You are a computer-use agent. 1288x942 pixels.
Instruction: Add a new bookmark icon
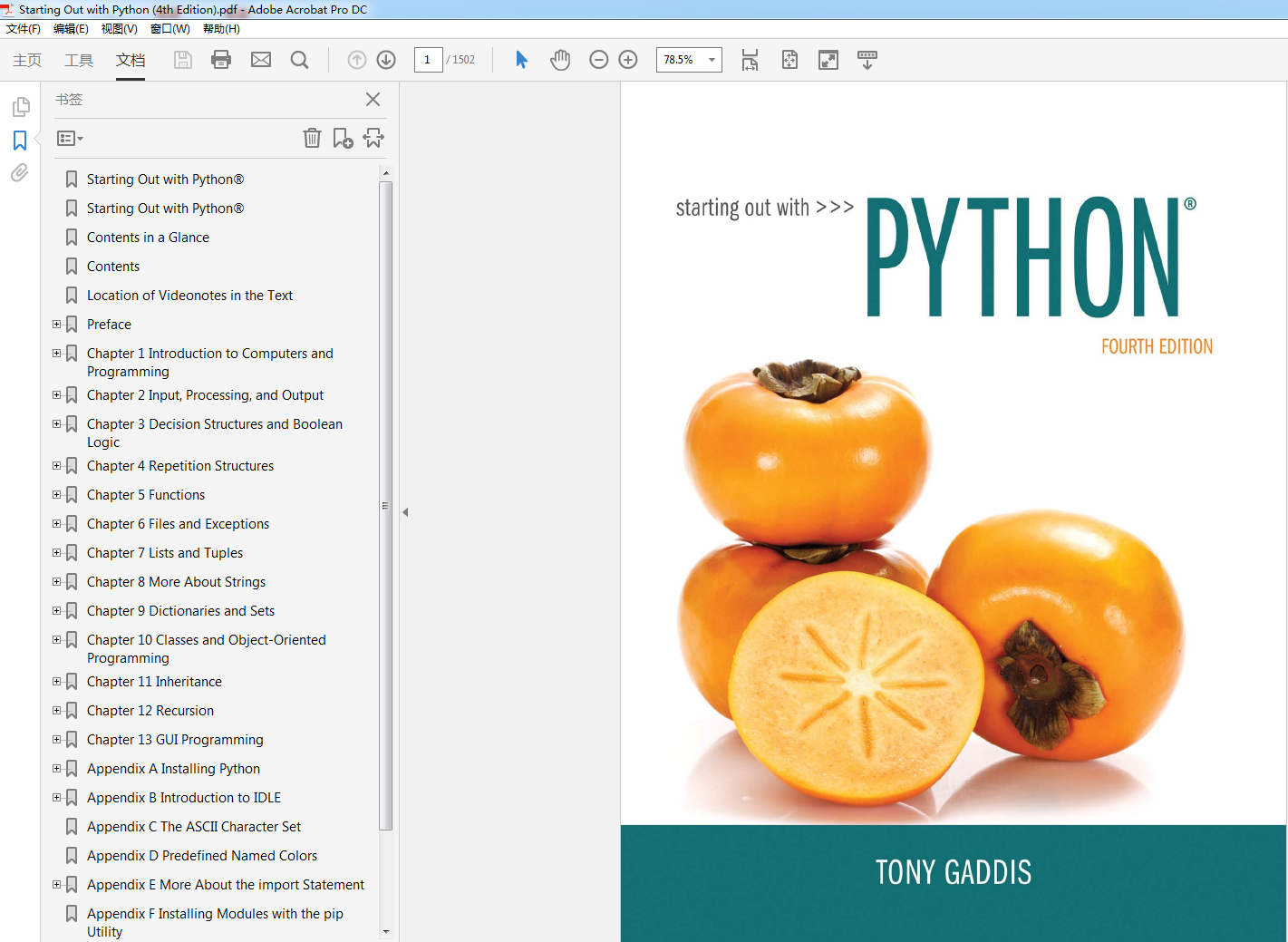(343, 138)
